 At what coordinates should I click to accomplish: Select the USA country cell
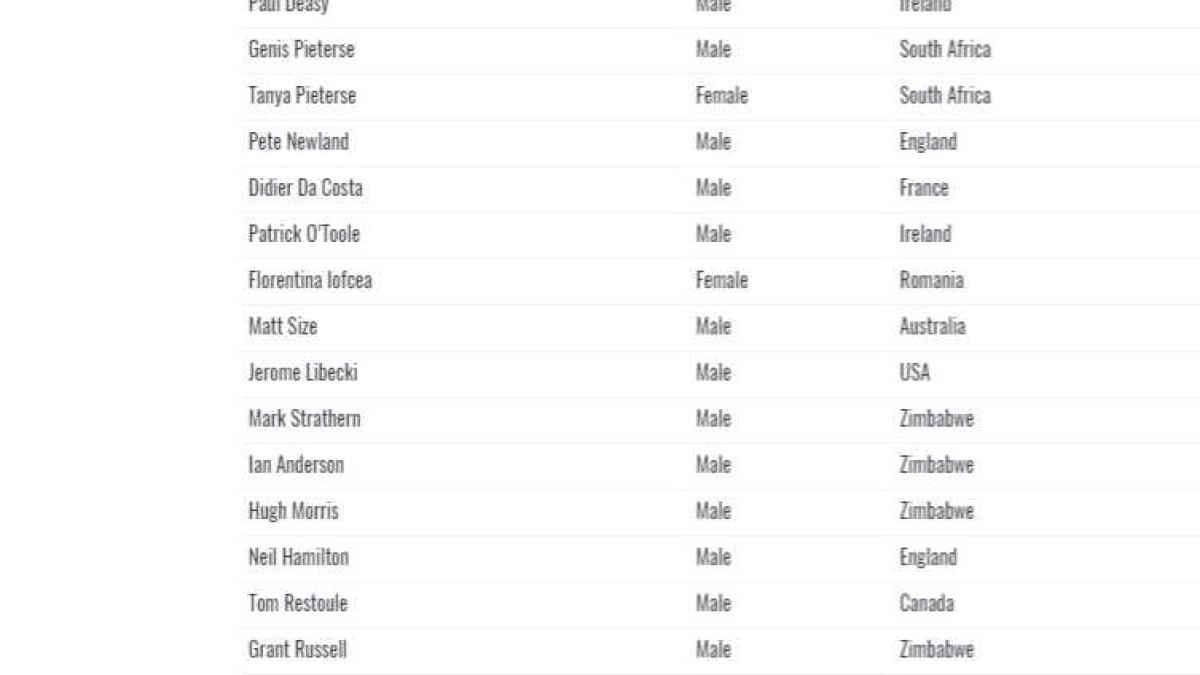[x=914, y=372]
